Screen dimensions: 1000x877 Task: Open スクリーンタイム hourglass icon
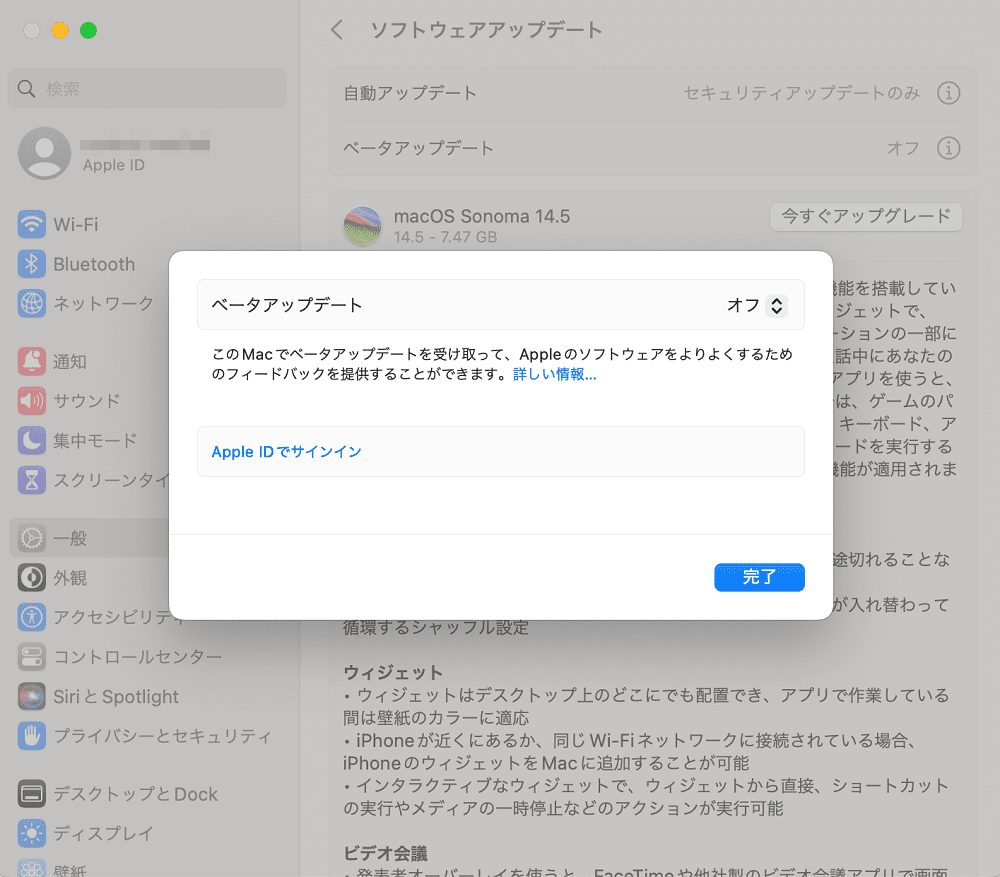(31, 480)
